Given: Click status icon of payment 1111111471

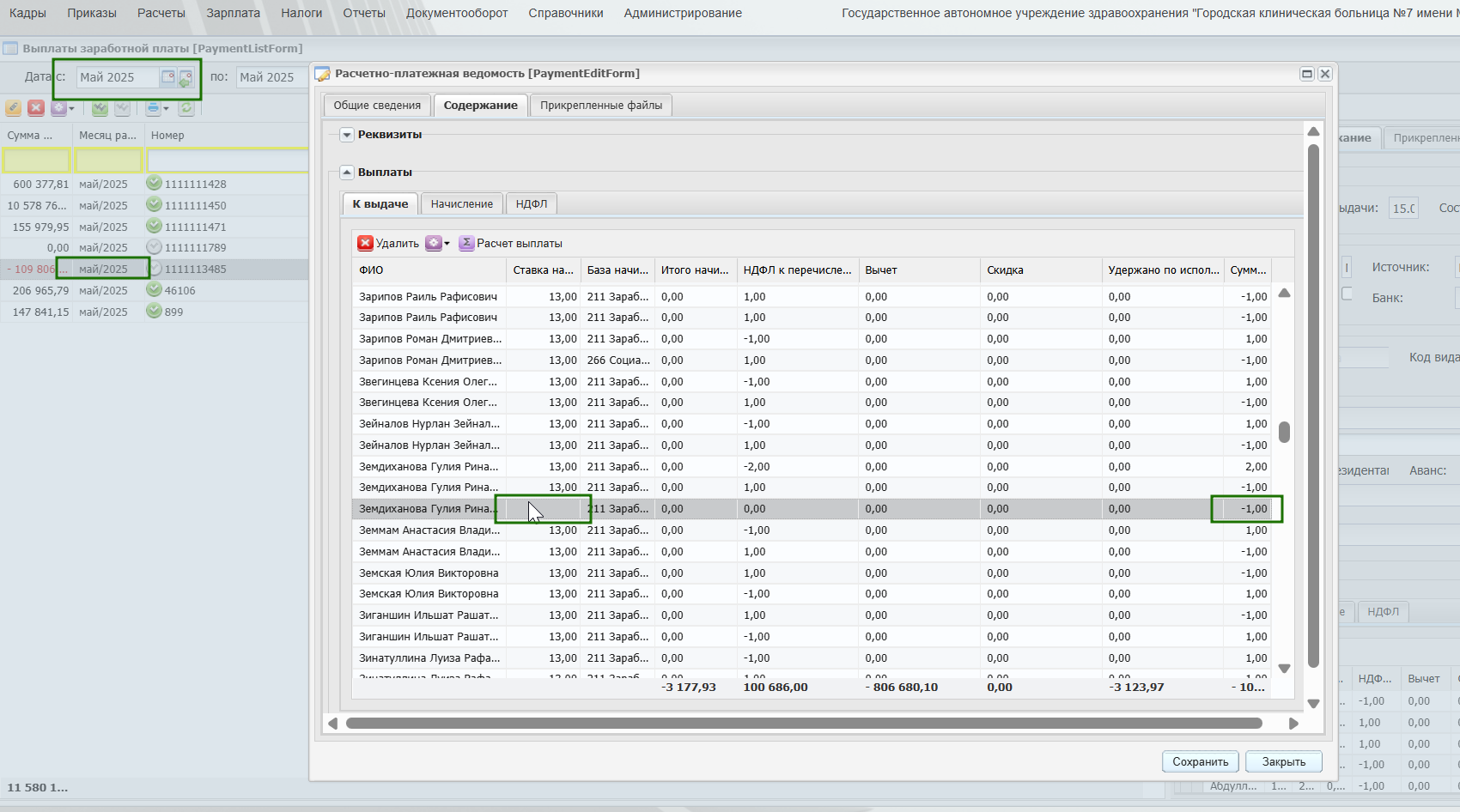Looking at the screenshot, I should click(154, 226).
